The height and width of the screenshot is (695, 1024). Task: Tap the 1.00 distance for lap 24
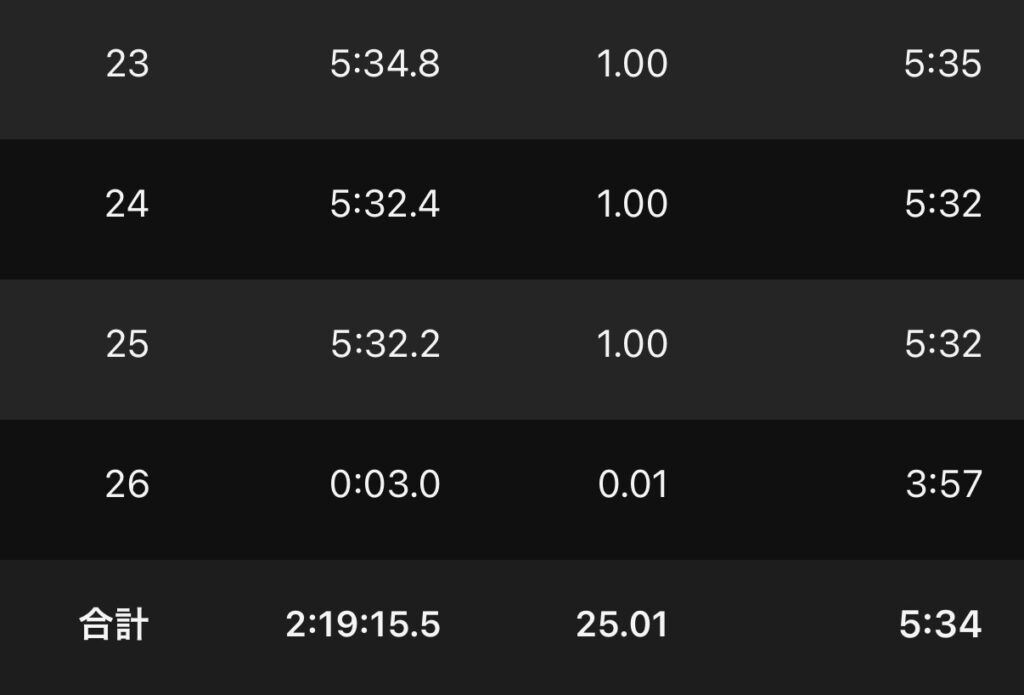pyautogui.click(x=631, y=205)
